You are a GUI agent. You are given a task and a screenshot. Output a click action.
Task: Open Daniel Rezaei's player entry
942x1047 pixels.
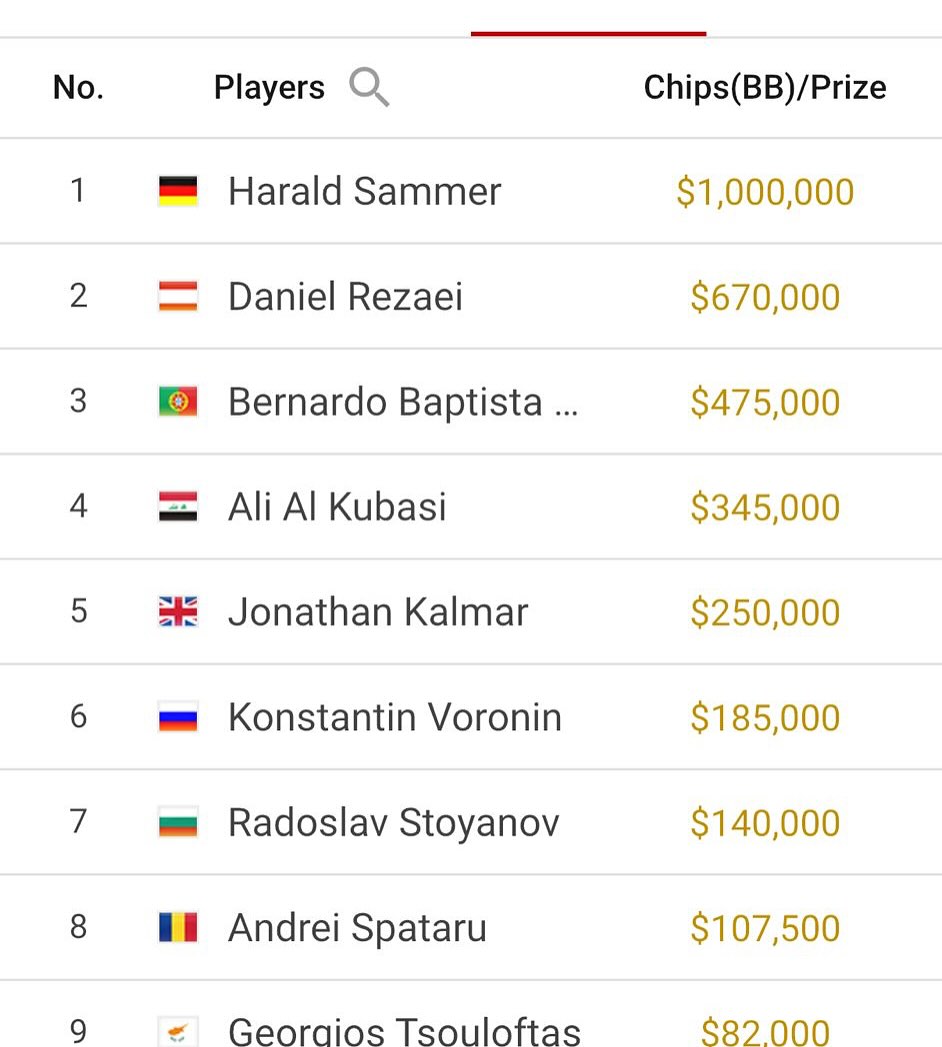pos(345,297)
